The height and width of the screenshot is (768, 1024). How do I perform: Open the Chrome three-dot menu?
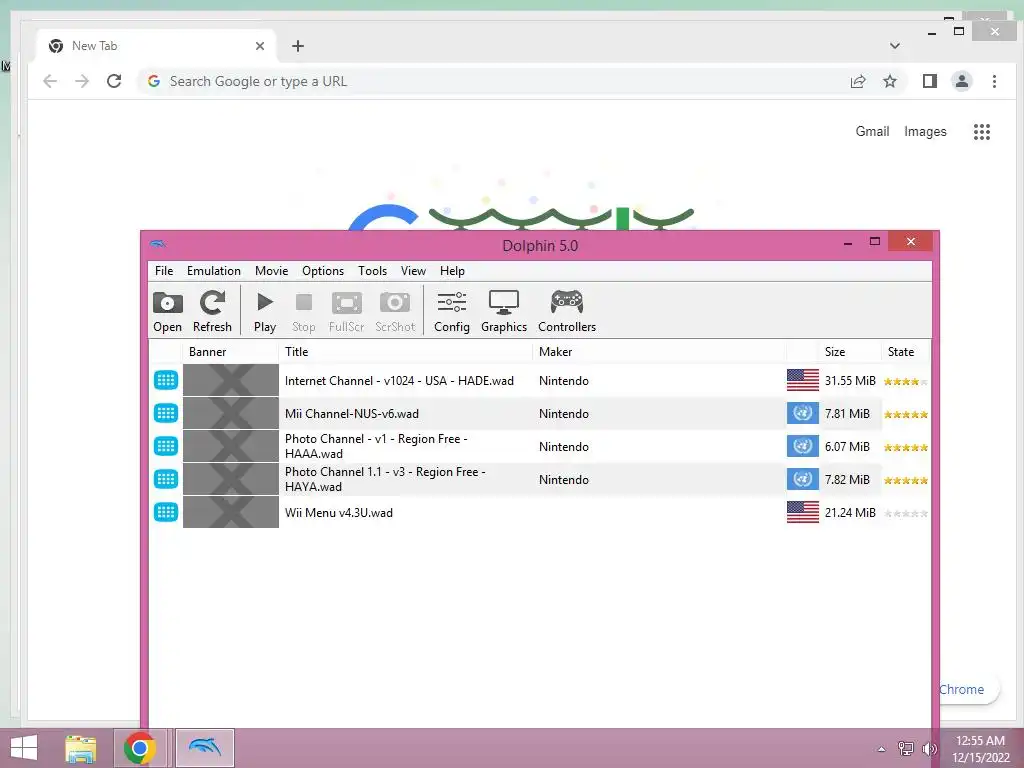[x=994, y=81]
